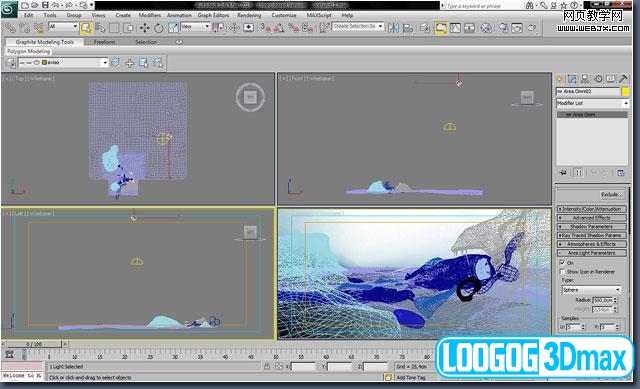
Task: Select the Select and Link tool
Action: pyautogui.click(x=10, y=28)
